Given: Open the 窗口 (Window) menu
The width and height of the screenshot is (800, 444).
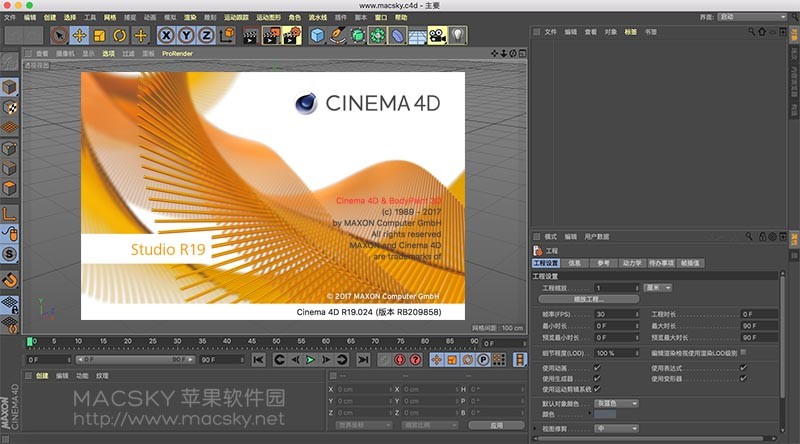Looking at the screenshot, I should [381, 17].
